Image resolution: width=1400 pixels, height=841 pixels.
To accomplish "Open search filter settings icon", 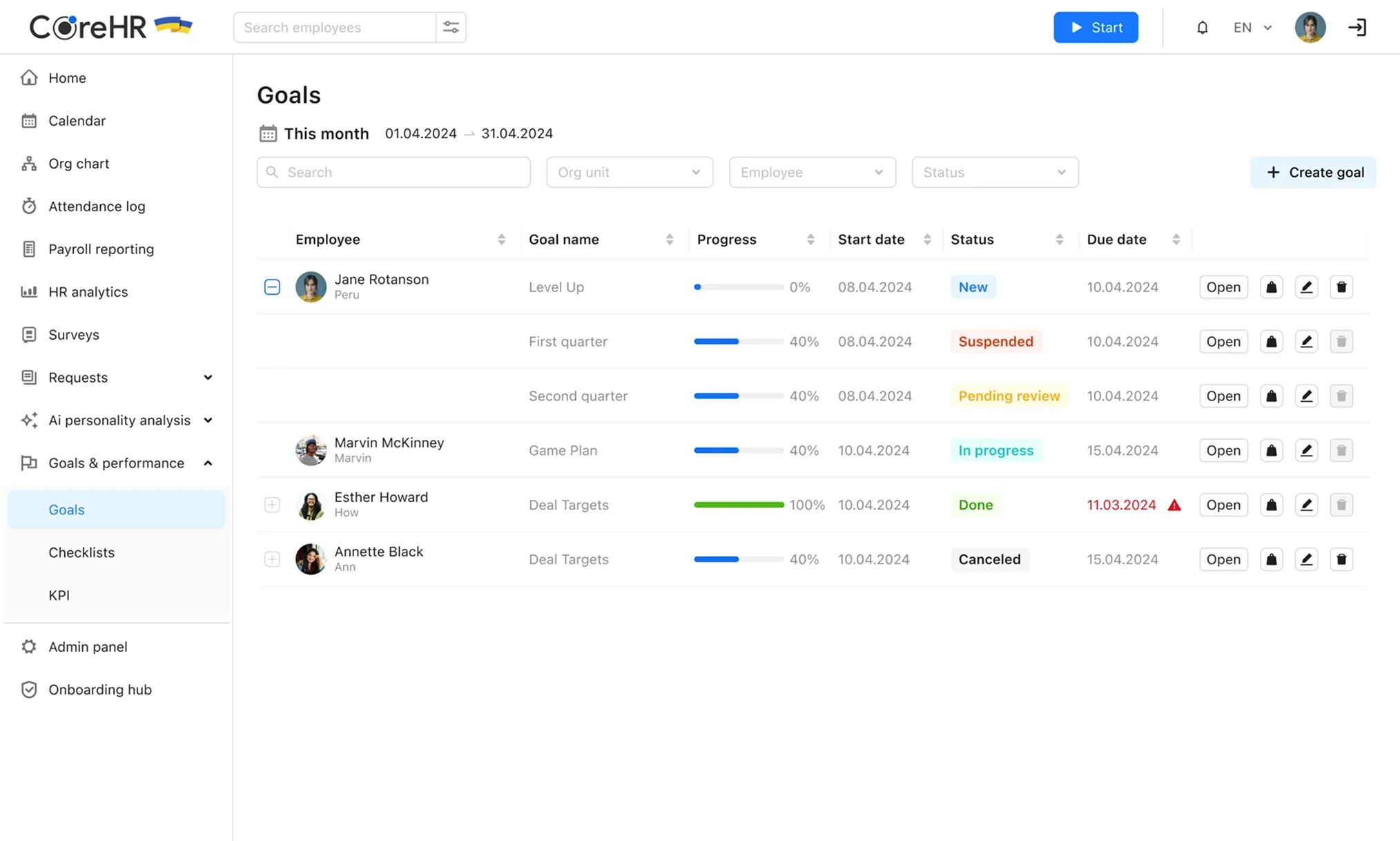I will [451, 28].
